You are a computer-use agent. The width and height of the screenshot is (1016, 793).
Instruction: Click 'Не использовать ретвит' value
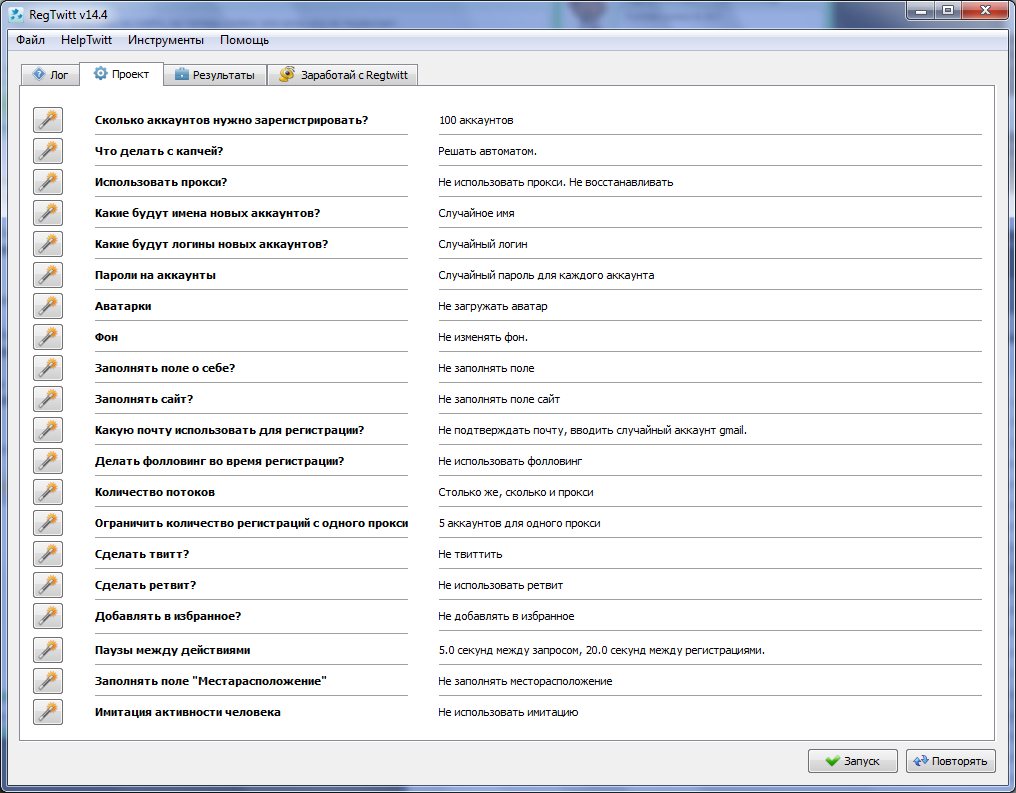500,586
